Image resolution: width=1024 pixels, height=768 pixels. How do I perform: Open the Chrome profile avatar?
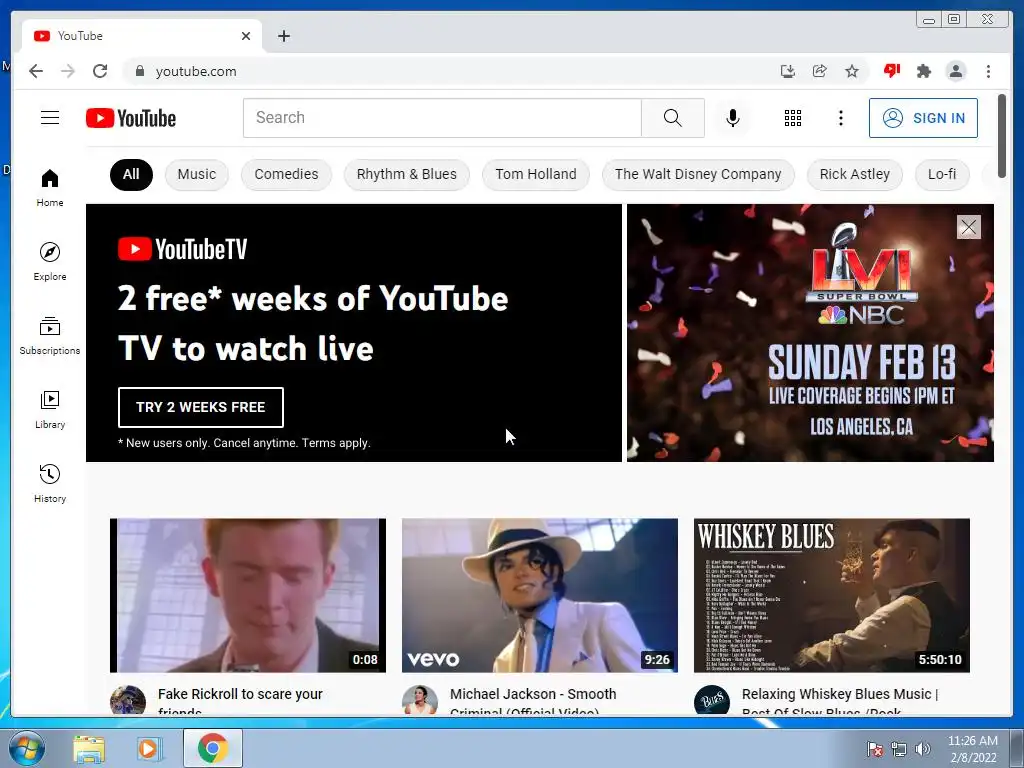956,71
